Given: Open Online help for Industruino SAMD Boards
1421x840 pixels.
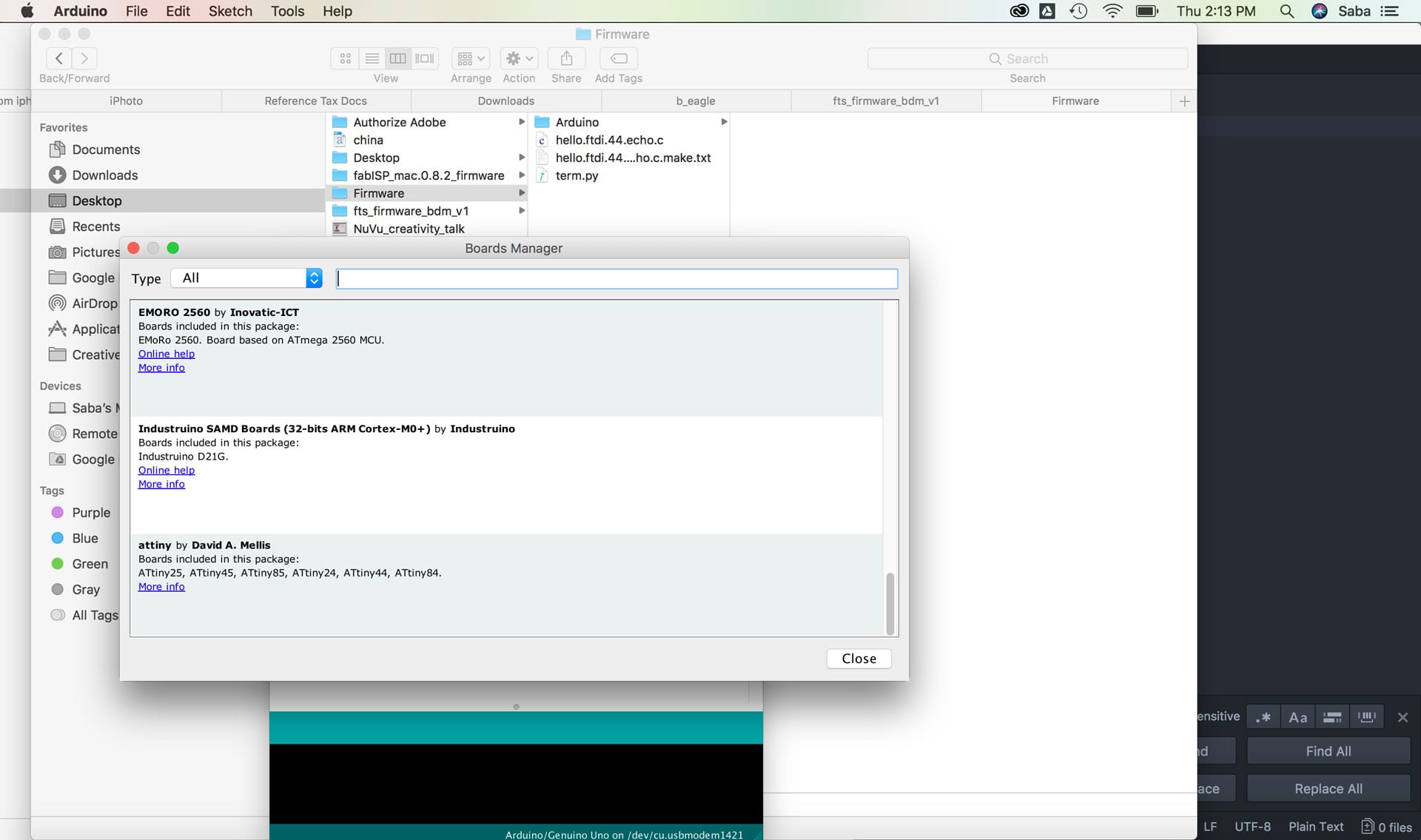Looking at the screenshot, I should coord(167,470).
